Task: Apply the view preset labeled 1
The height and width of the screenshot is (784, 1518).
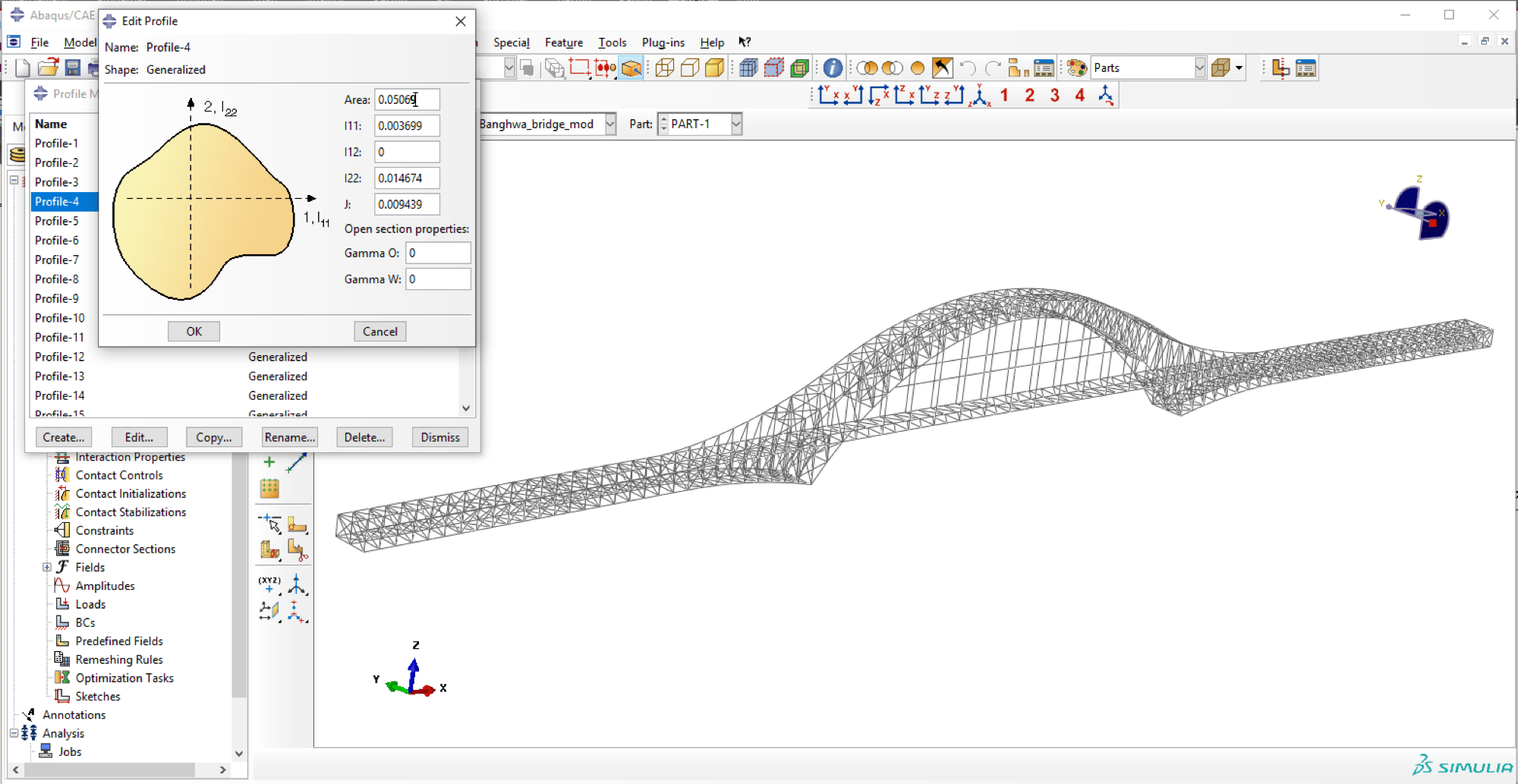Action: tap(1003, 96)
